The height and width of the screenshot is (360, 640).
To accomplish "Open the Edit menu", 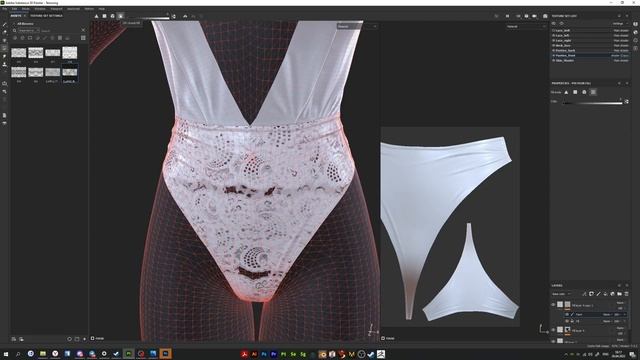I will (x=14, y=9).
